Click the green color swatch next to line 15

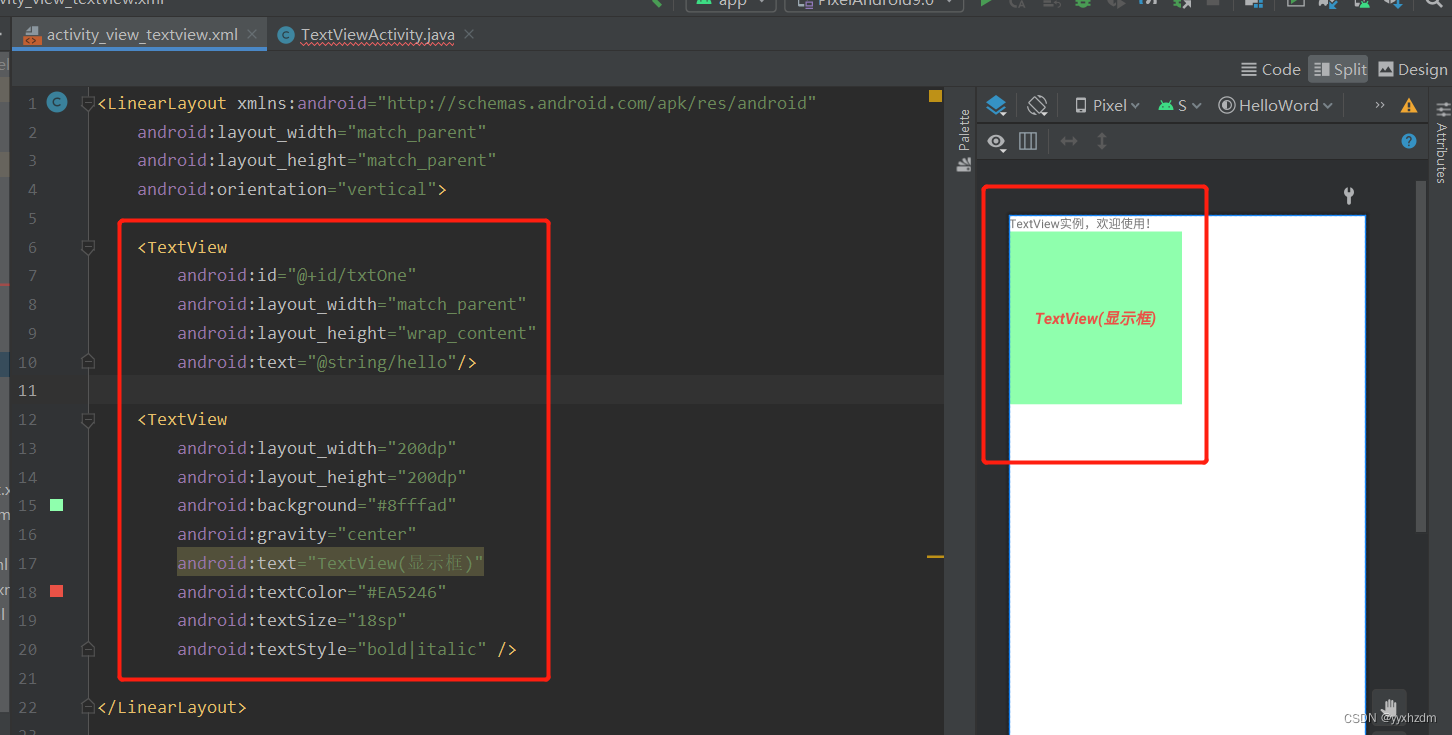(56, 505)
